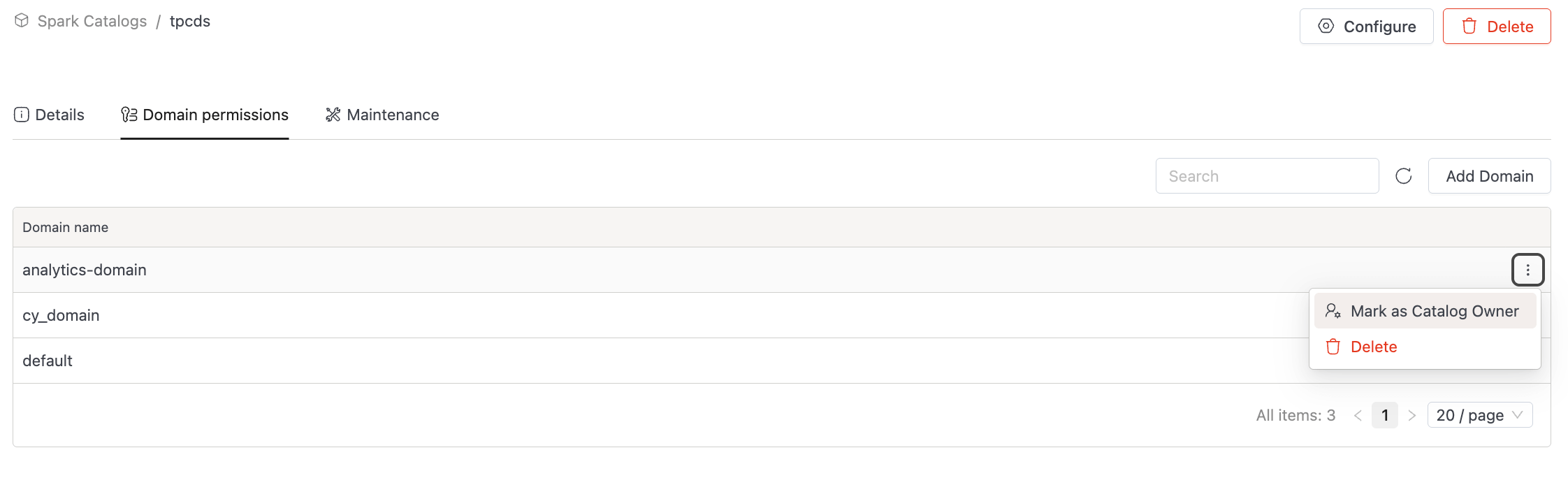Switch to the Details tab
Screen dimensions: 1568x478
tap(59, 115)
